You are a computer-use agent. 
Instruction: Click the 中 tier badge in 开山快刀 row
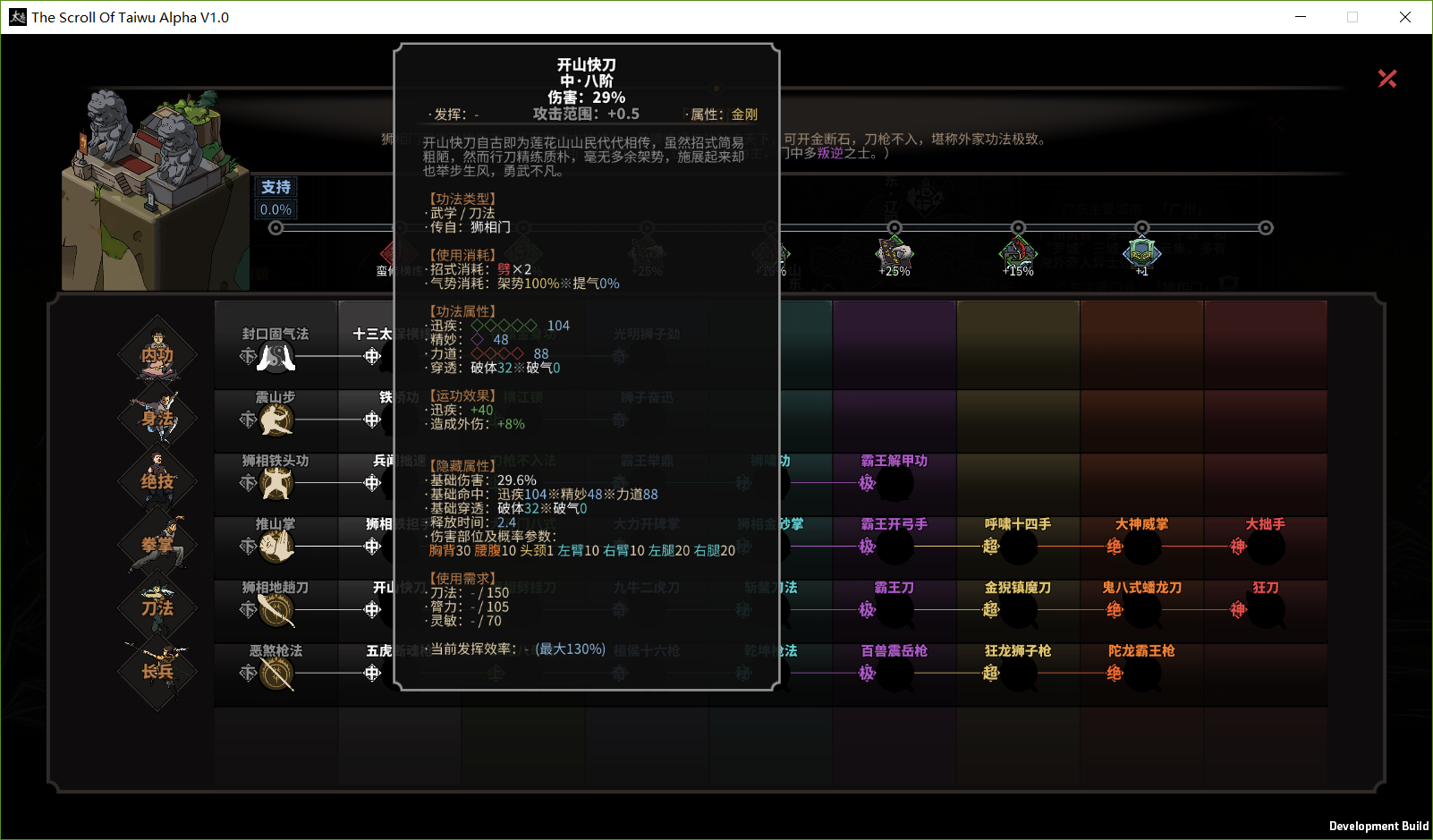tap(372, 610)
